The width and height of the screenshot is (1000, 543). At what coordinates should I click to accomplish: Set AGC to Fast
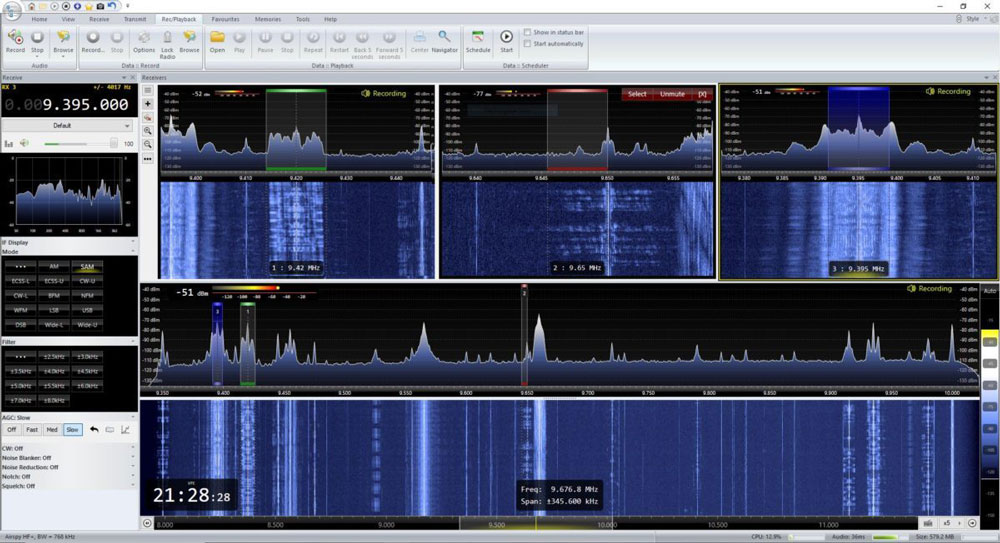[x=32, y=429]
